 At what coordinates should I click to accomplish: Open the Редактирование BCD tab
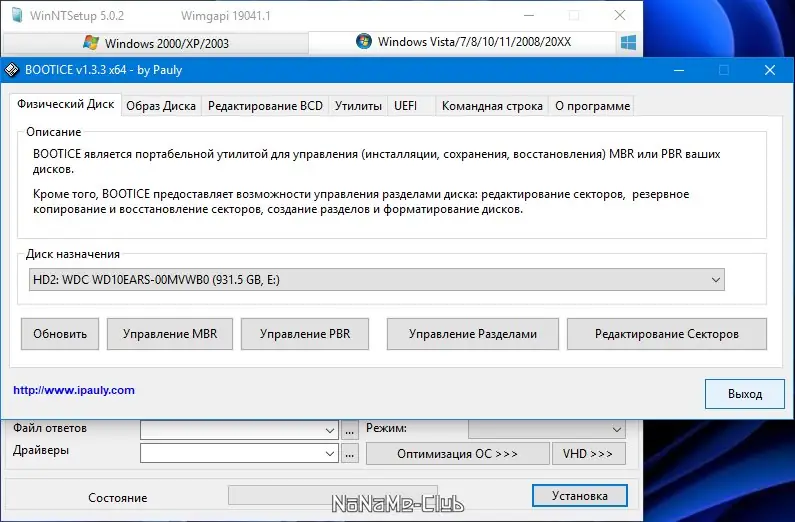265,106
